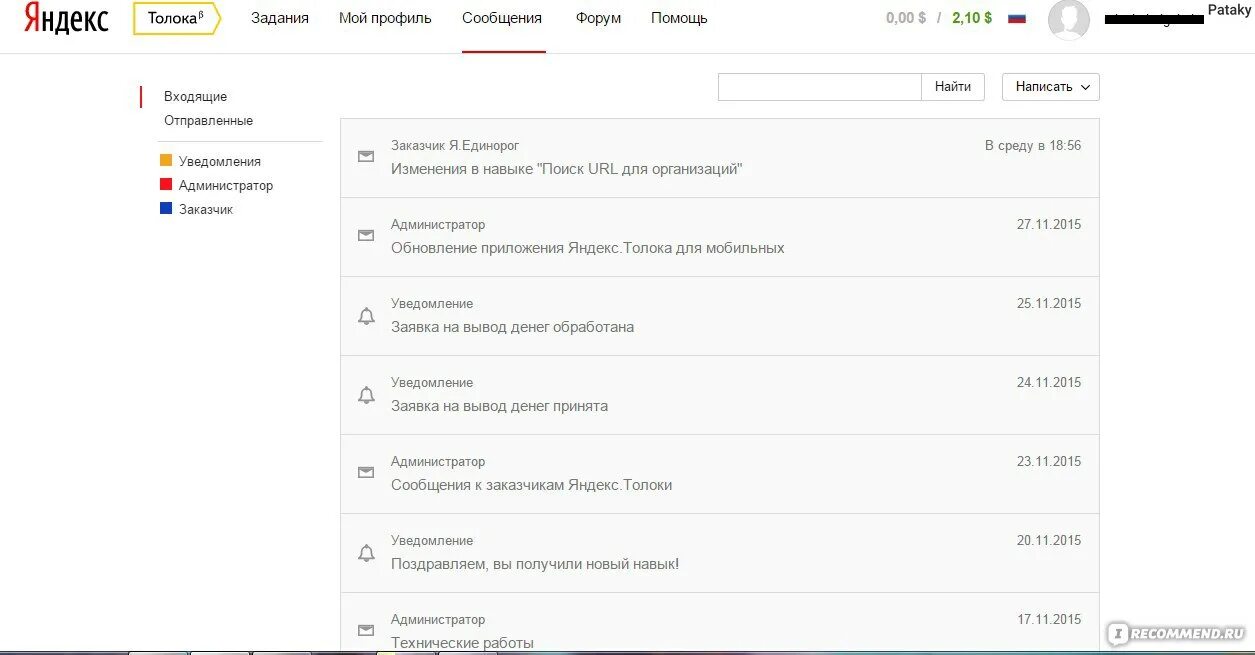Screen dimensions: 1255x655
Task: Click the red Администратор color square
Action: (x=166, y=184)
